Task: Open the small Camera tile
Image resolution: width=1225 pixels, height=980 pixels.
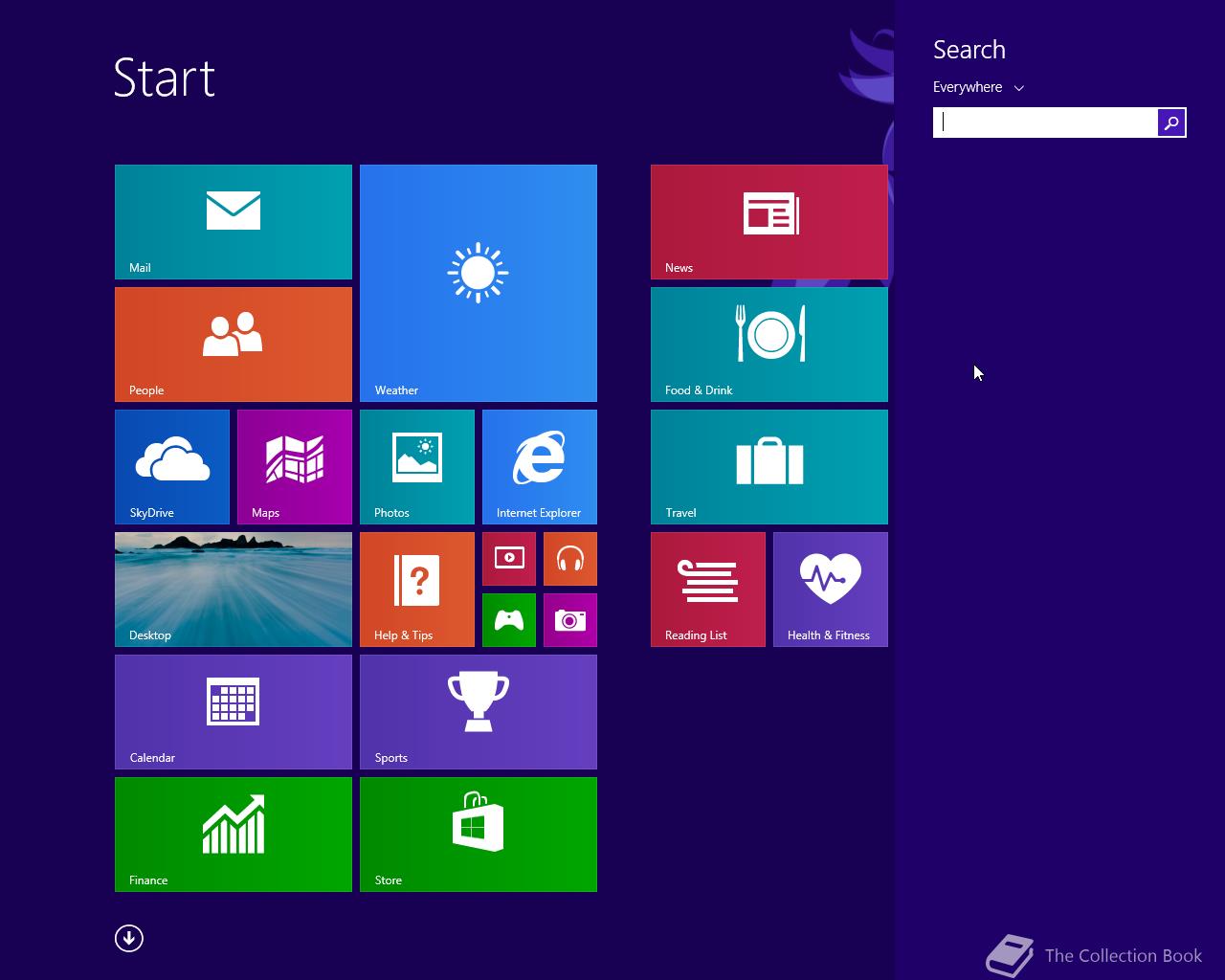Action: coord(570,620)
